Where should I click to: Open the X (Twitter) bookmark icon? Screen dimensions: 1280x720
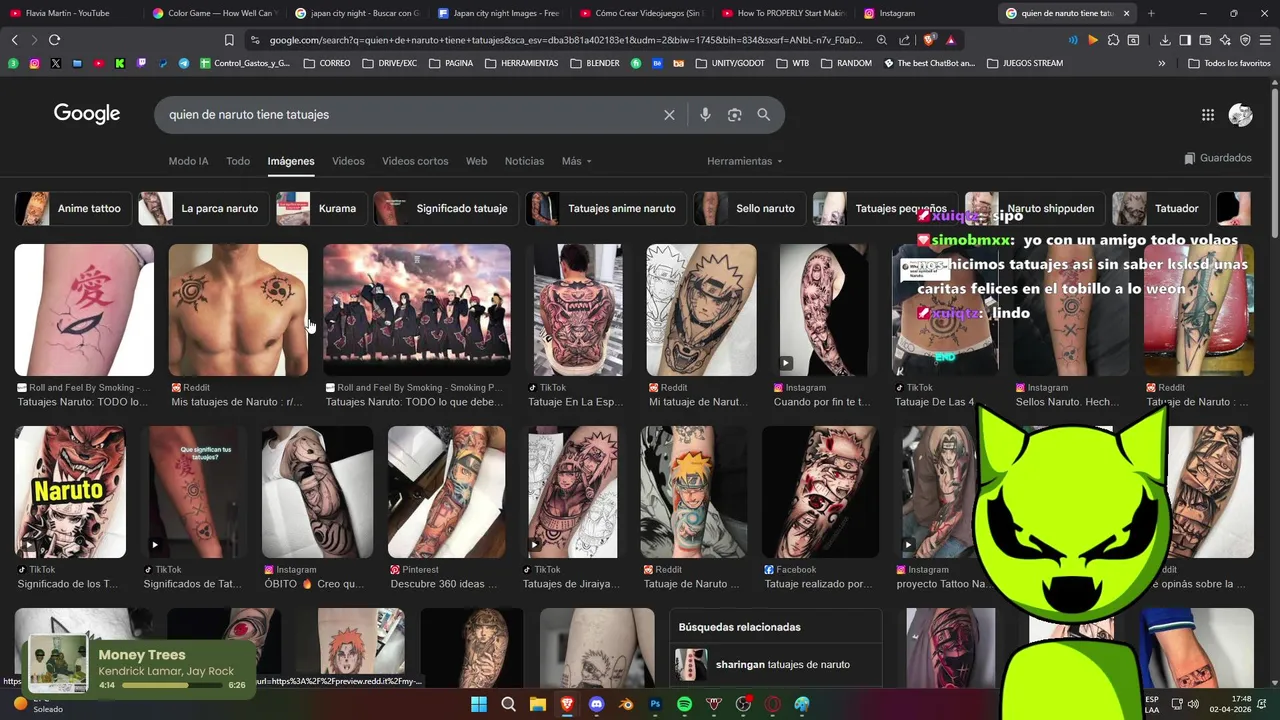[x=55, y=63]
